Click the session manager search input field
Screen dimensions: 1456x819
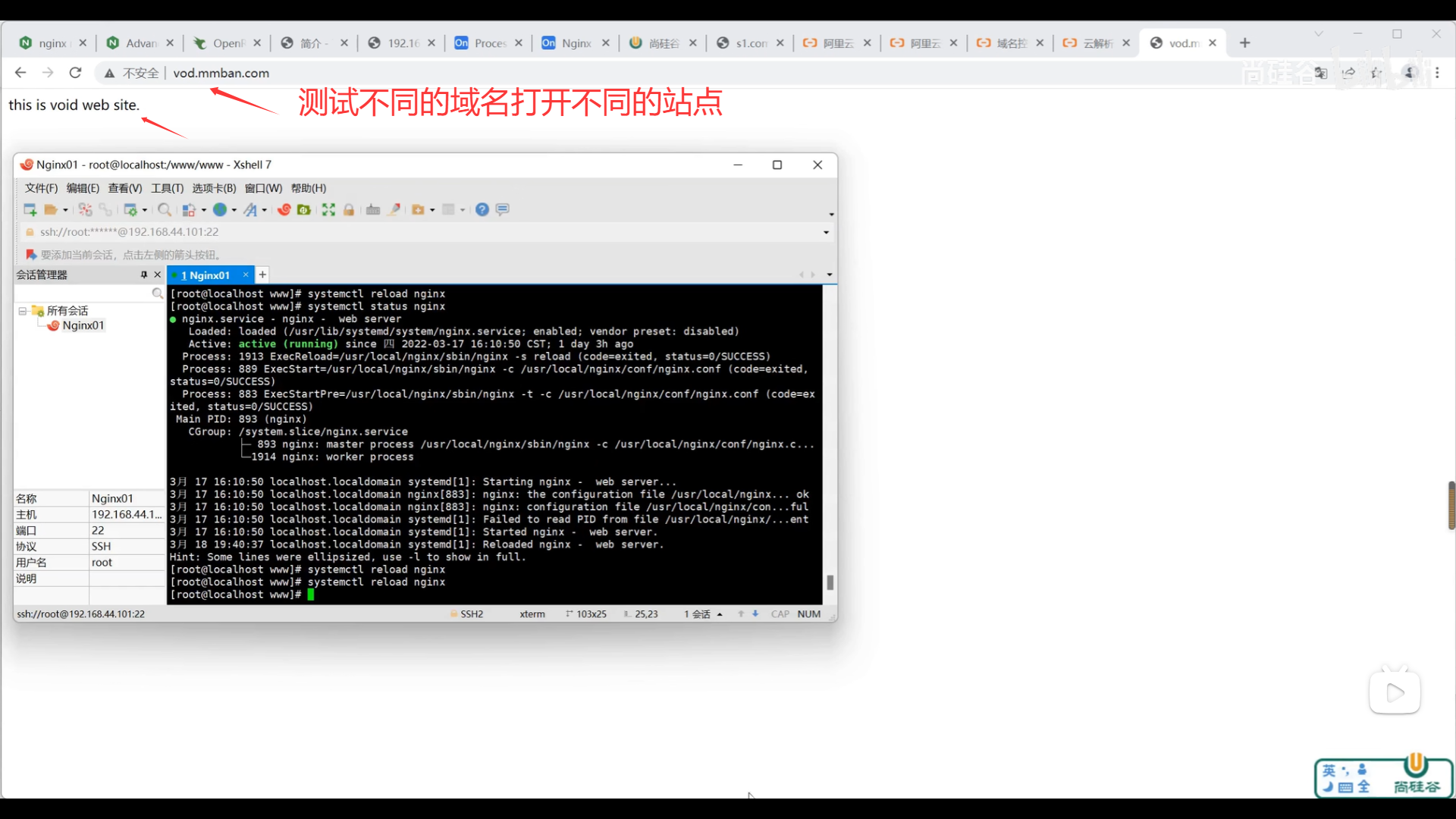(82, 293)
